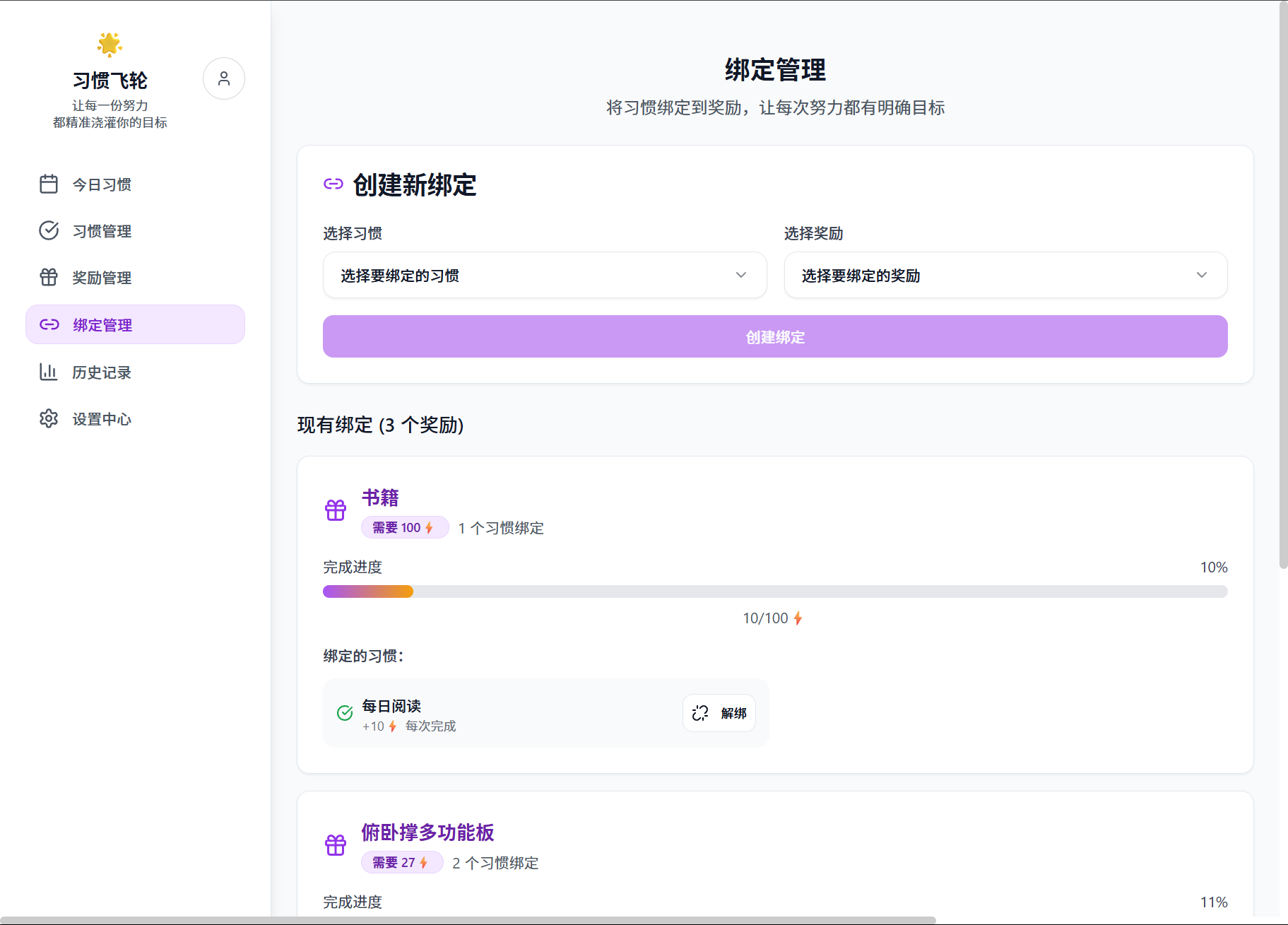The image size is (1288, 925).
Task: Click the 需要 100 badge
Action: coord(405,528)
